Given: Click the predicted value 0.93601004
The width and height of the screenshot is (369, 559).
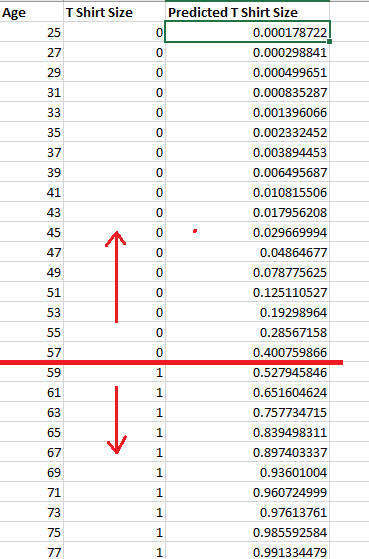Looking at the screenshot, I should click(247, 472).
